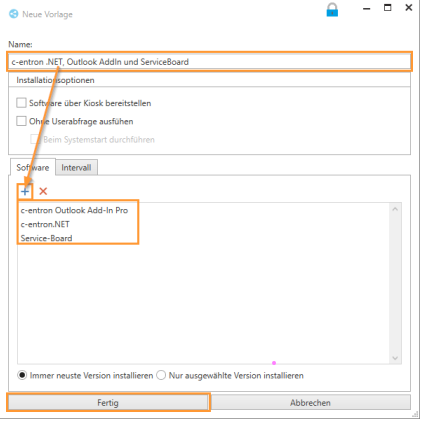Minimize the Neue Vorlage dialog

point(367,9)
